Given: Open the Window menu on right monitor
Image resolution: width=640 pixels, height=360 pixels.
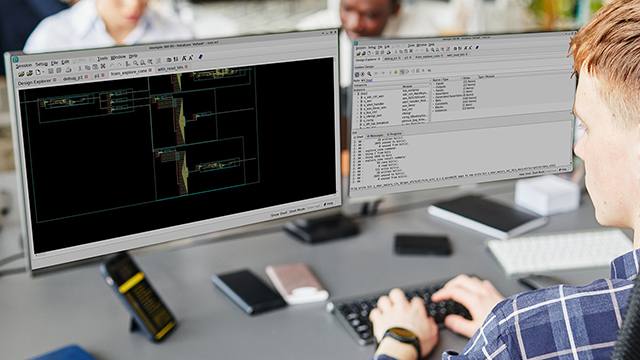Looking at the screenshot, I should point(422,45).
